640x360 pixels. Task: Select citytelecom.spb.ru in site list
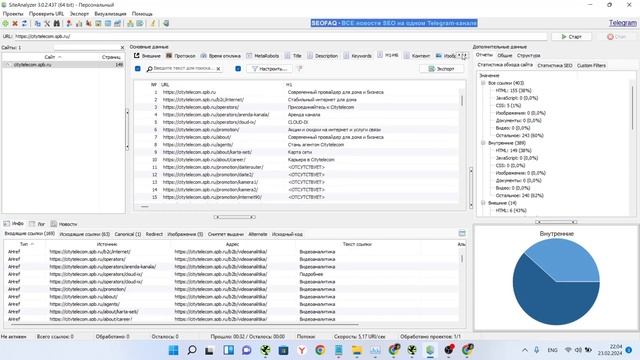click(63, 64)
